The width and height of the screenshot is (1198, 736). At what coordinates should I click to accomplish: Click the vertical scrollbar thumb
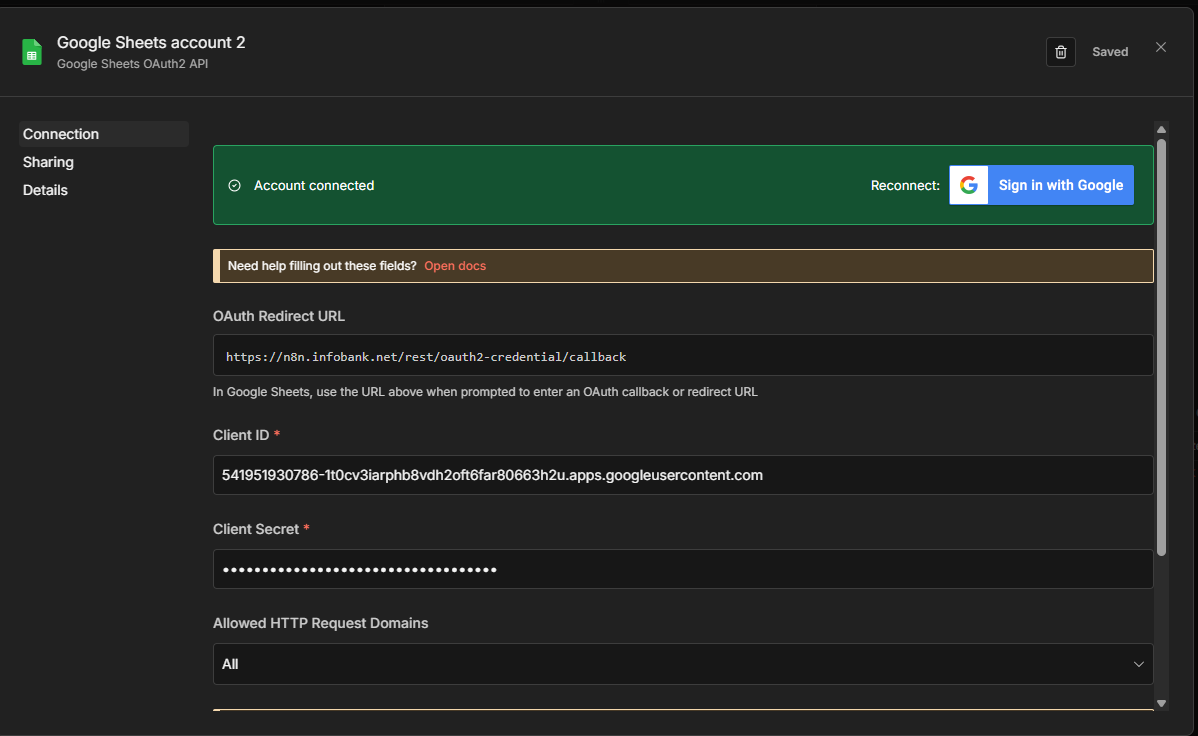click(1161, 345)
